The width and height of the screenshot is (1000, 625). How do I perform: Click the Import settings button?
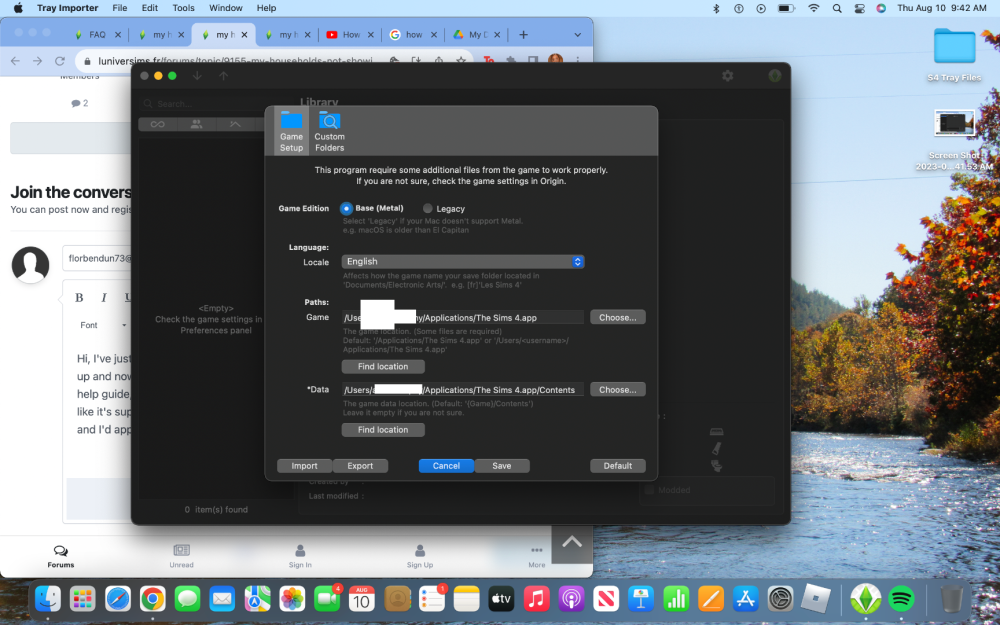tap(304, 466)
